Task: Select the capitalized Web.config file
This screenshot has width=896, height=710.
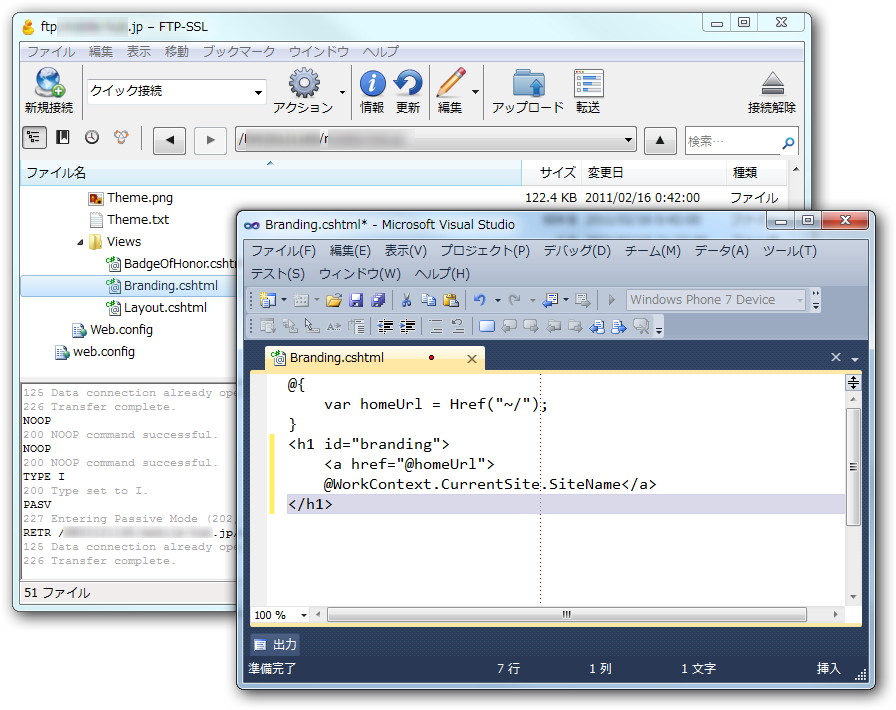Action: tap(113, 330)
